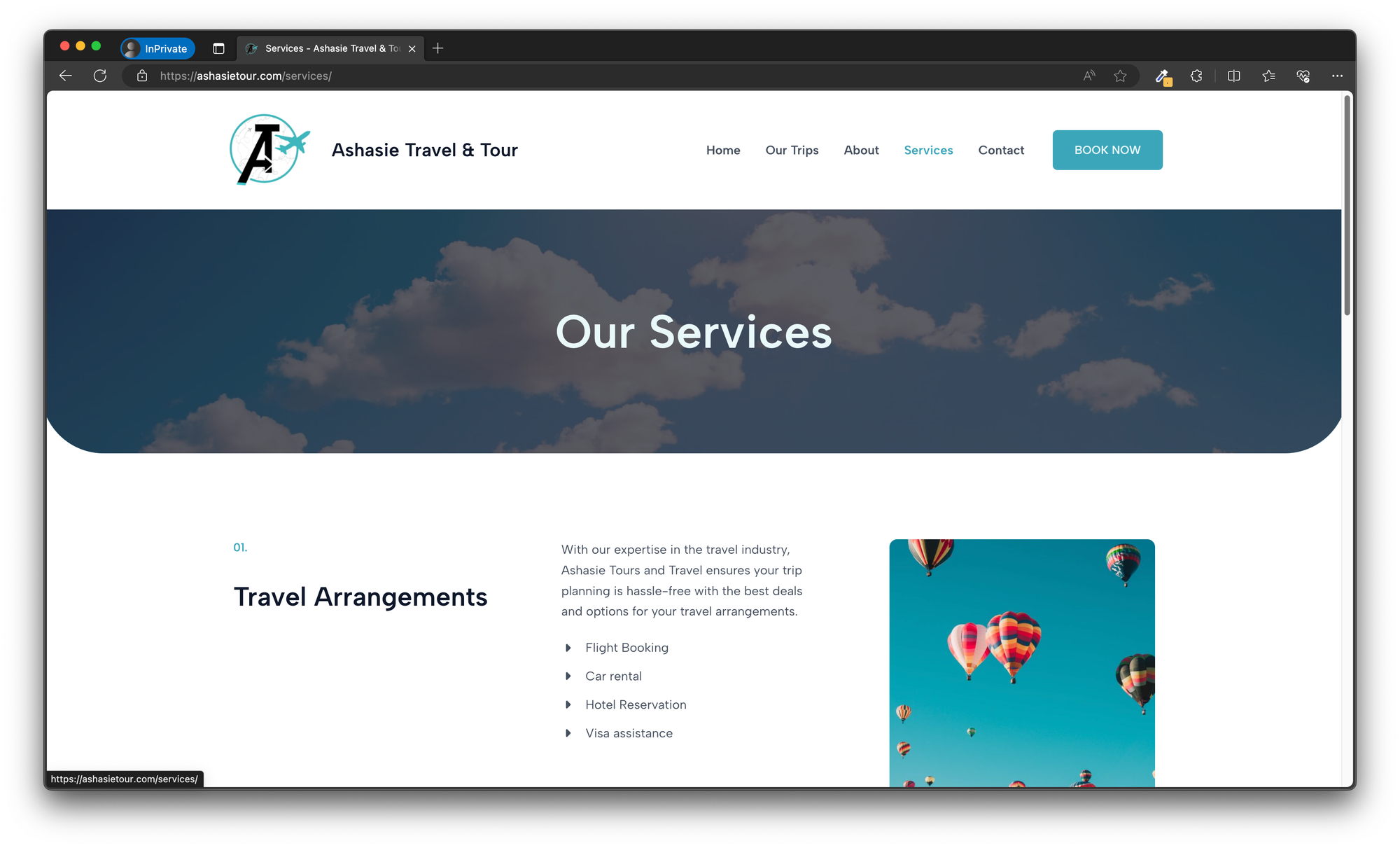1400x848 pixels.
Task: Click the Ashasie Travel & Tour logo icon
Action: coord(269,149)
